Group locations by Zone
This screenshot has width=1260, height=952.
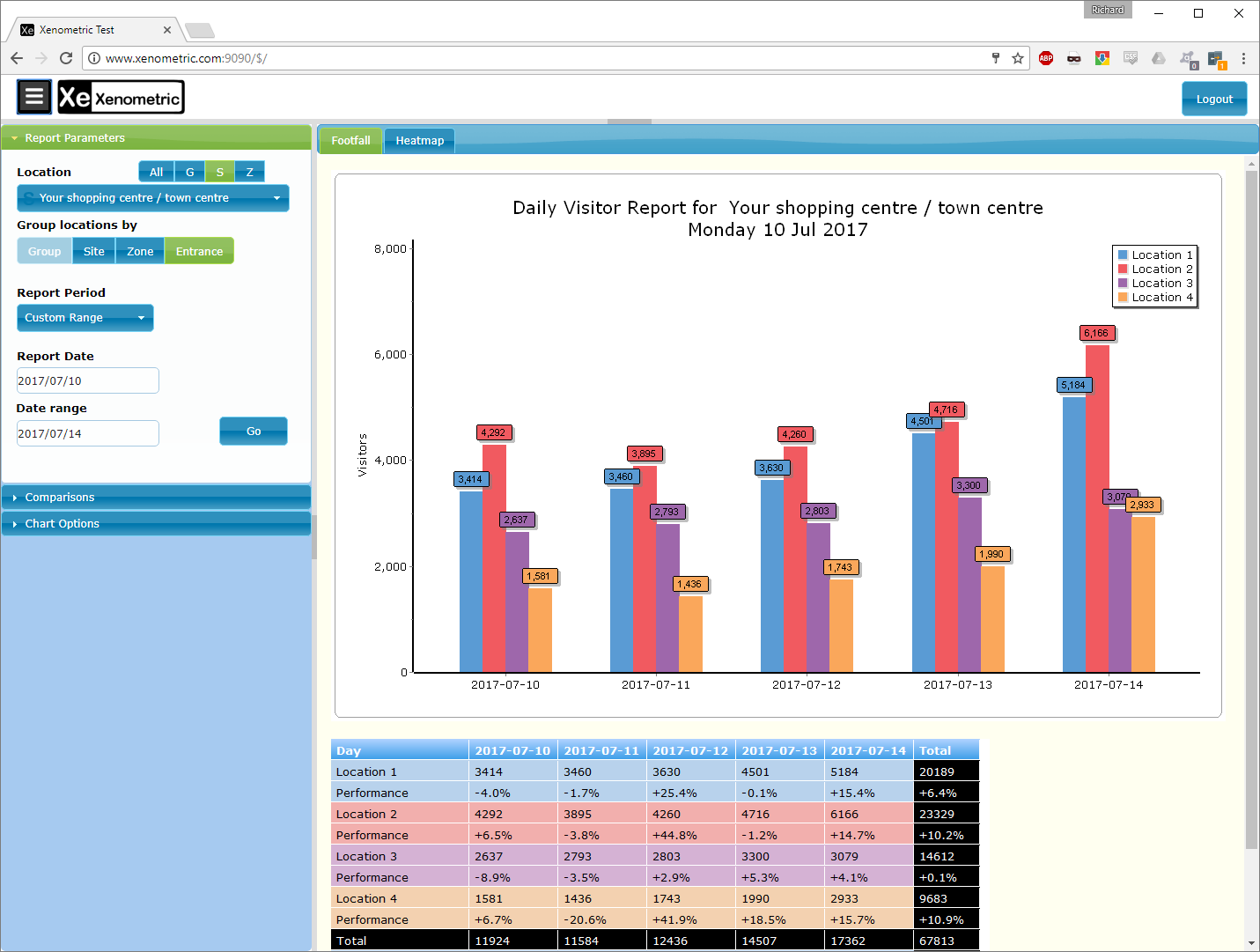coord(140,251)
